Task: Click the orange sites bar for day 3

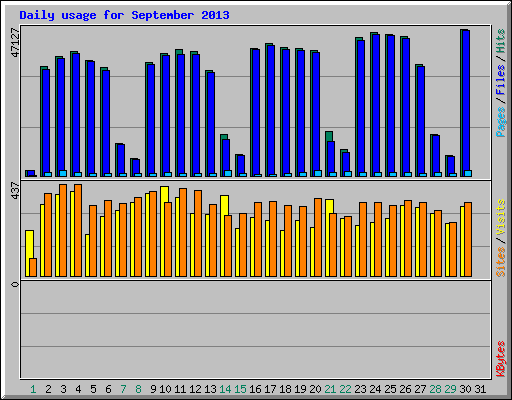Action: coord(63,230)
